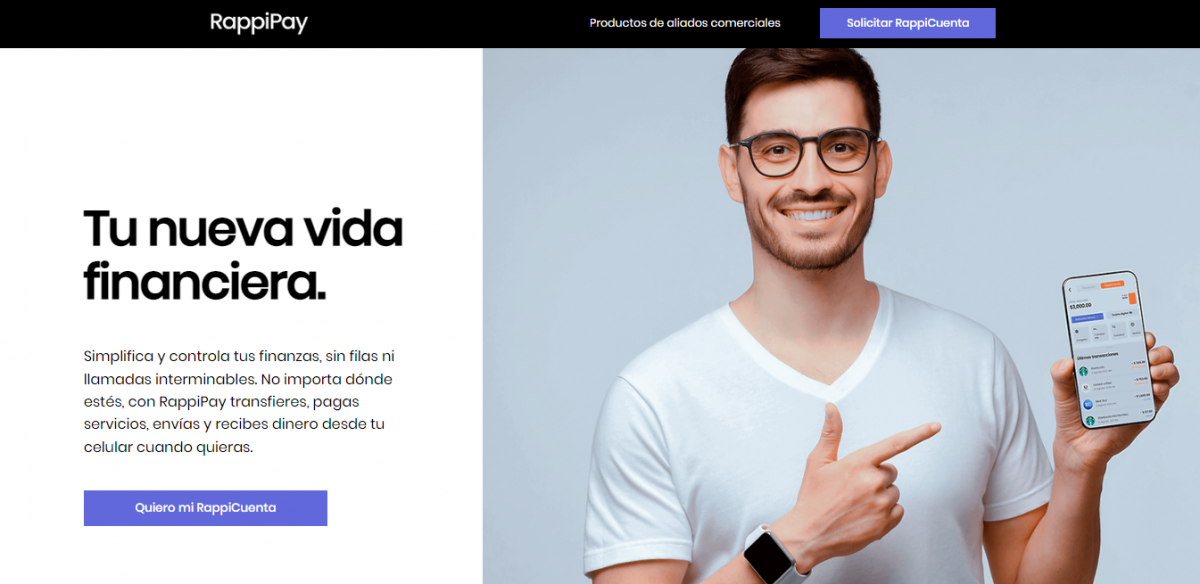Click the blue button on phone screen
This screenshot has width=1200, height=584.
click(x=1087, y=317)
